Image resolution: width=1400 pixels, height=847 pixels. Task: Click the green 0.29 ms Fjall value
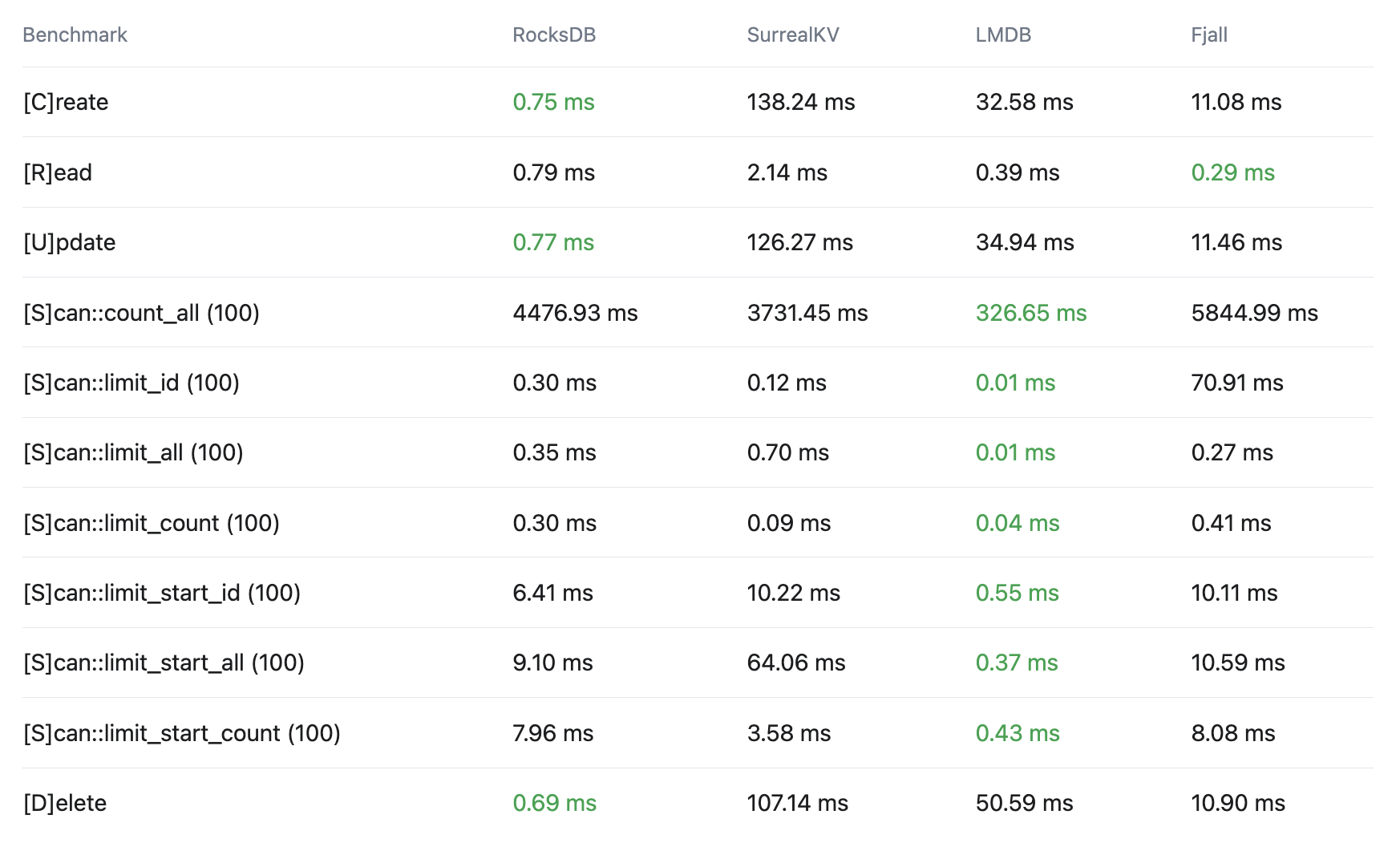point(1233,172)
